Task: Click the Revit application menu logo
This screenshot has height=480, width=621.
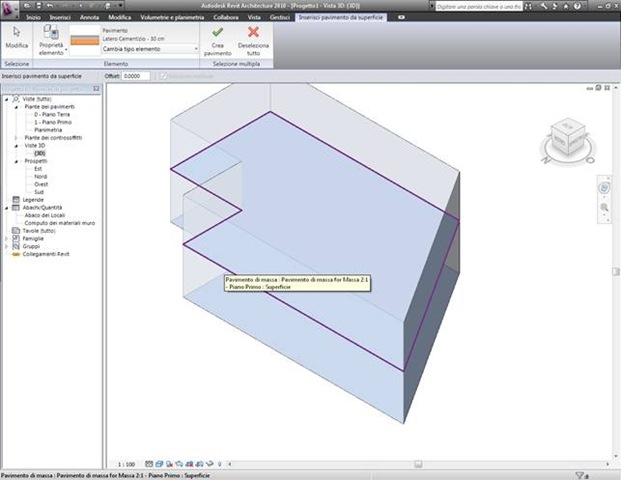Action: tap(9, 9)
